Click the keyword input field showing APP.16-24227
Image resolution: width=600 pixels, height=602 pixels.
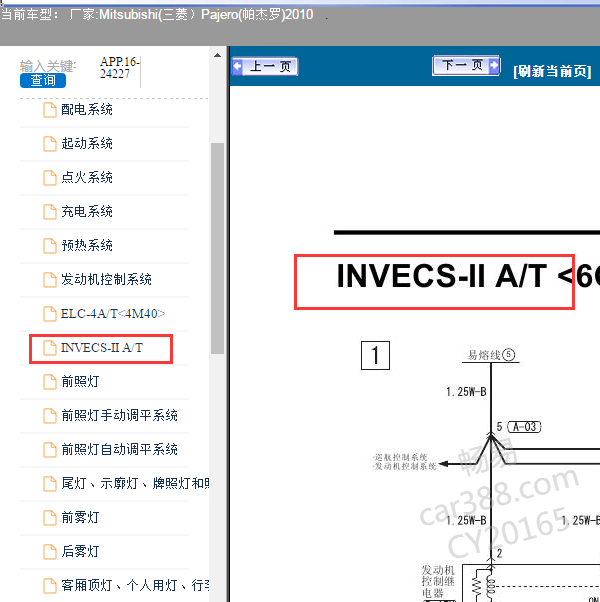[x=119, y=68]
